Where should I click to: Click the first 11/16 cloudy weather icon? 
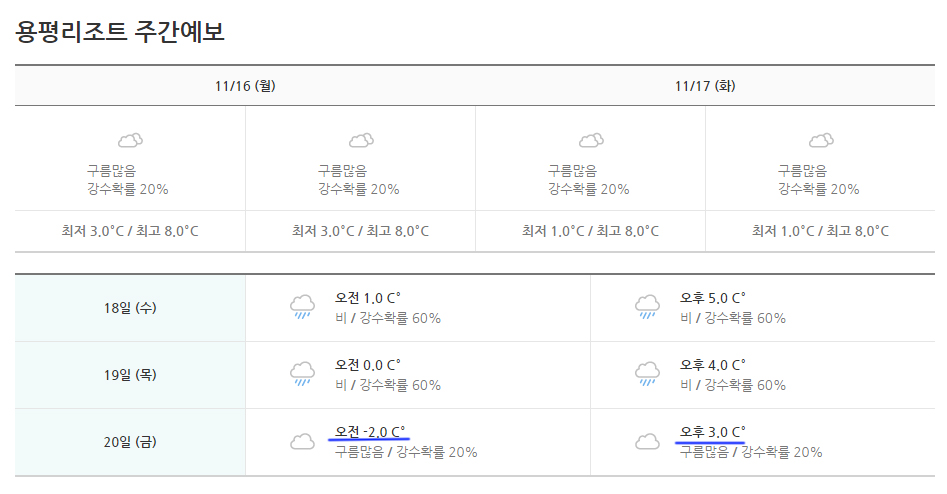130,141
